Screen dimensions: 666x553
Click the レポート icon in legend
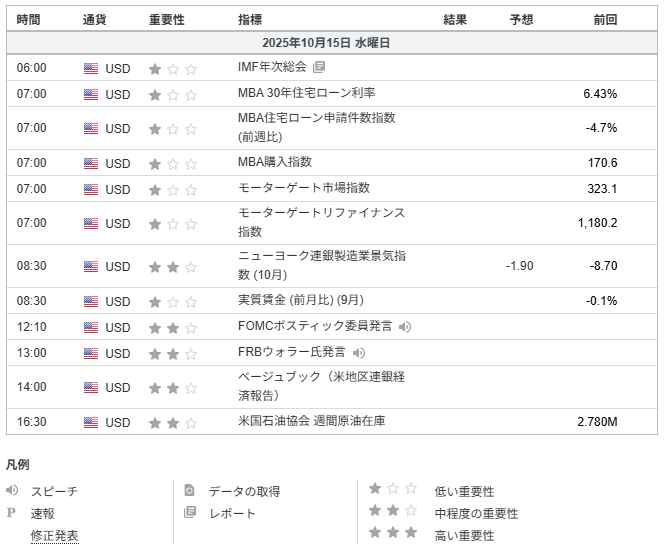tap(190, 513)
